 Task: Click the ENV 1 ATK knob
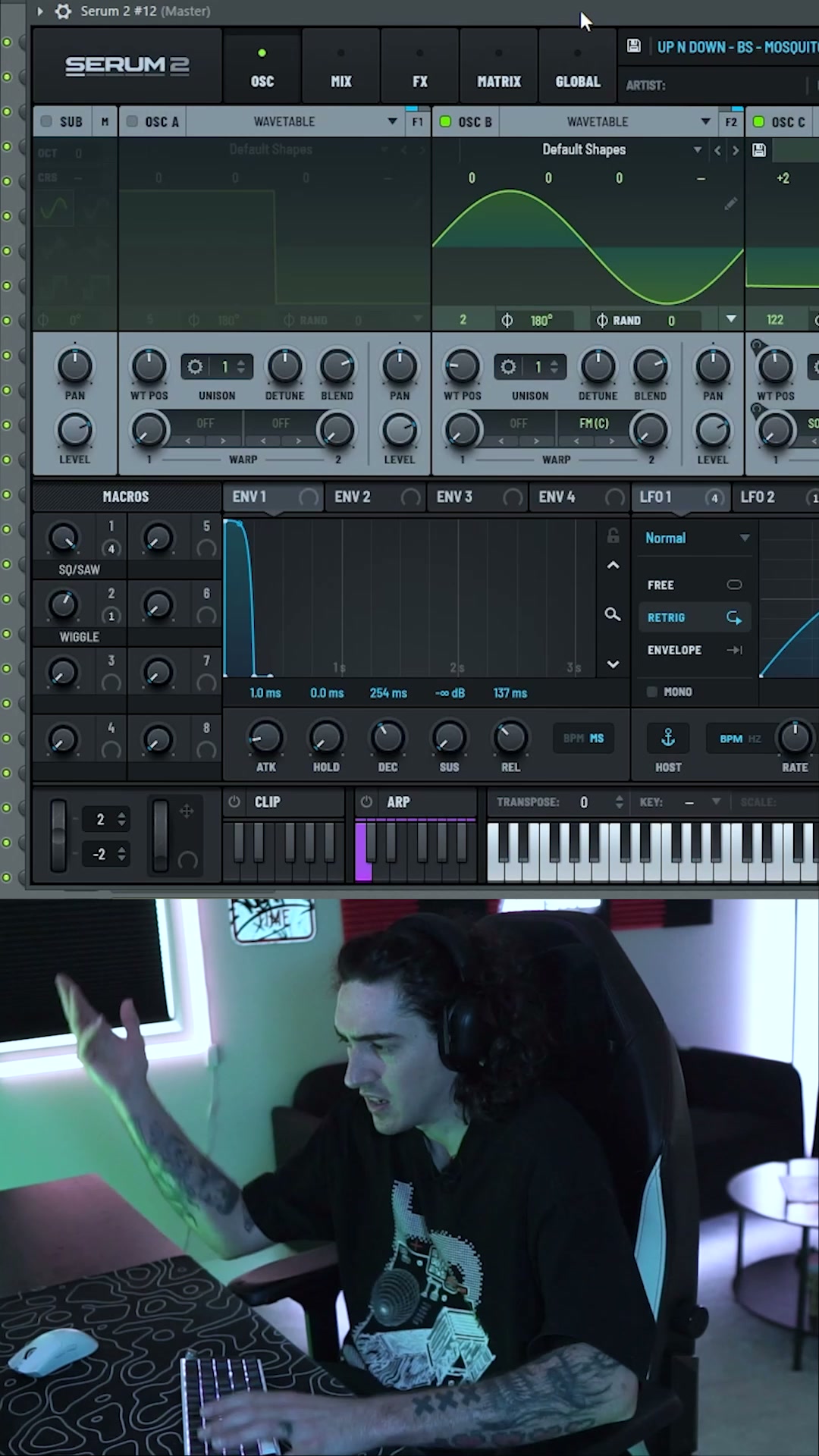[265, 737]
